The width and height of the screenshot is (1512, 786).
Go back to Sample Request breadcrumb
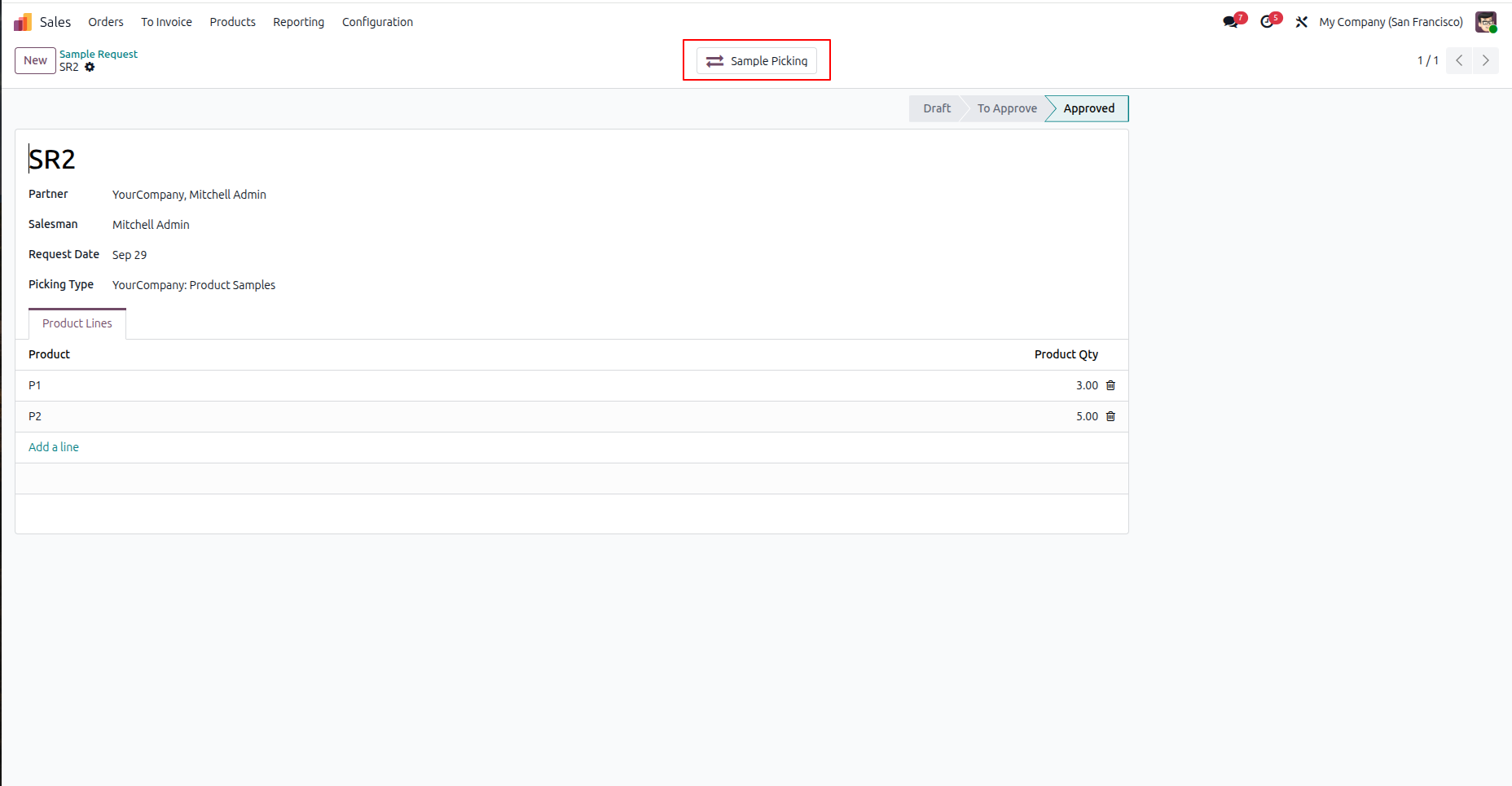point(99,54)
